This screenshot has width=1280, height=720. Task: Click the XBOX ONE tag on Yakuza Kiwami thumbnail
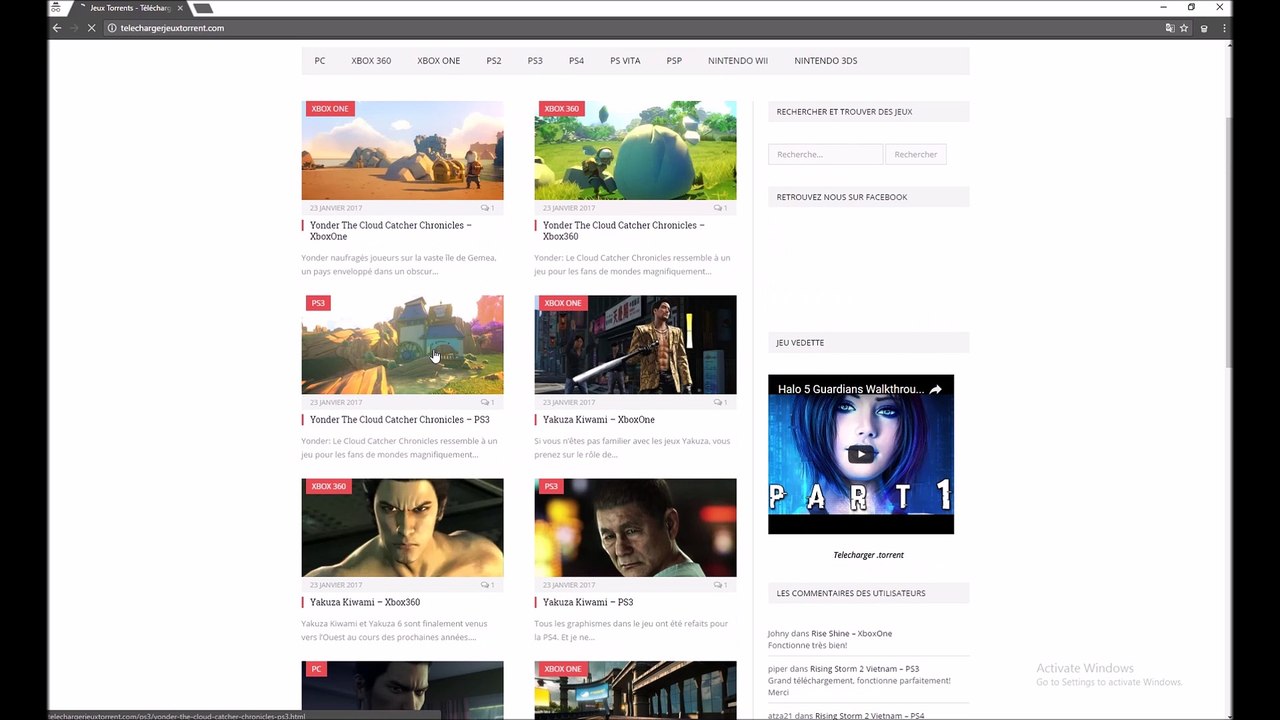click(563, 303)
